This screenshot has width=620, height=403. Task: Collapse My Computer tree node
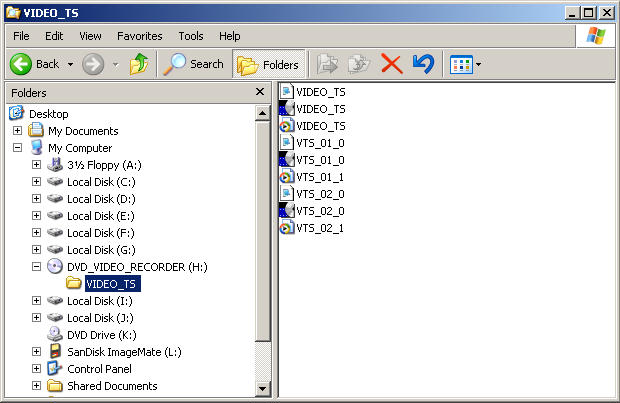[17, 148]
